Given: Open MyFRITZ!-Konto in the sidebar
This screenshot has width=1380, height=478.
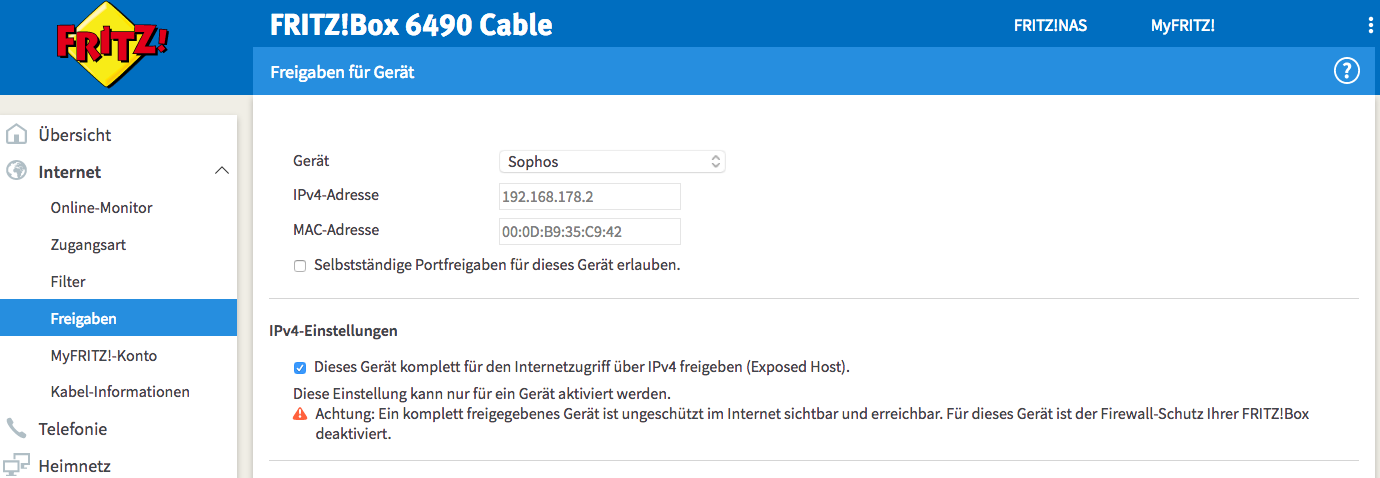Looking at the screenshot, I should (x=103, y=356).
